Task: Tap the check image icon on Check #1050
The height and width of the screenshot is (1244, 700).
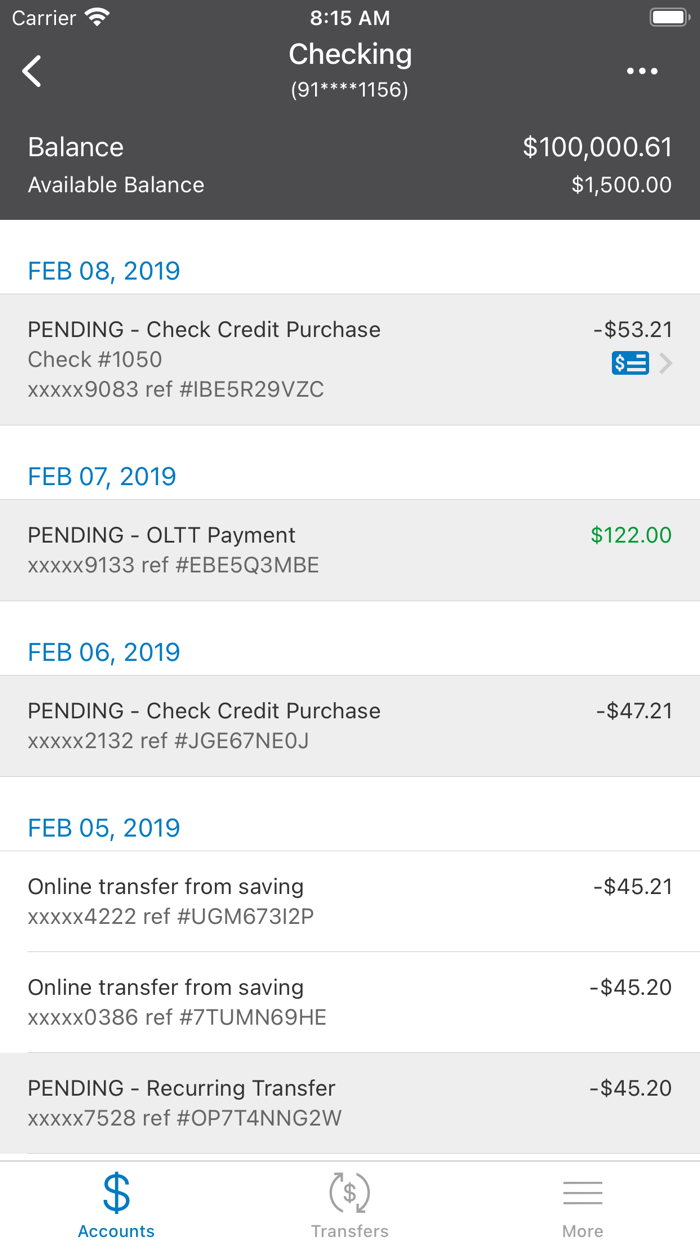Action: coord(630,363)
